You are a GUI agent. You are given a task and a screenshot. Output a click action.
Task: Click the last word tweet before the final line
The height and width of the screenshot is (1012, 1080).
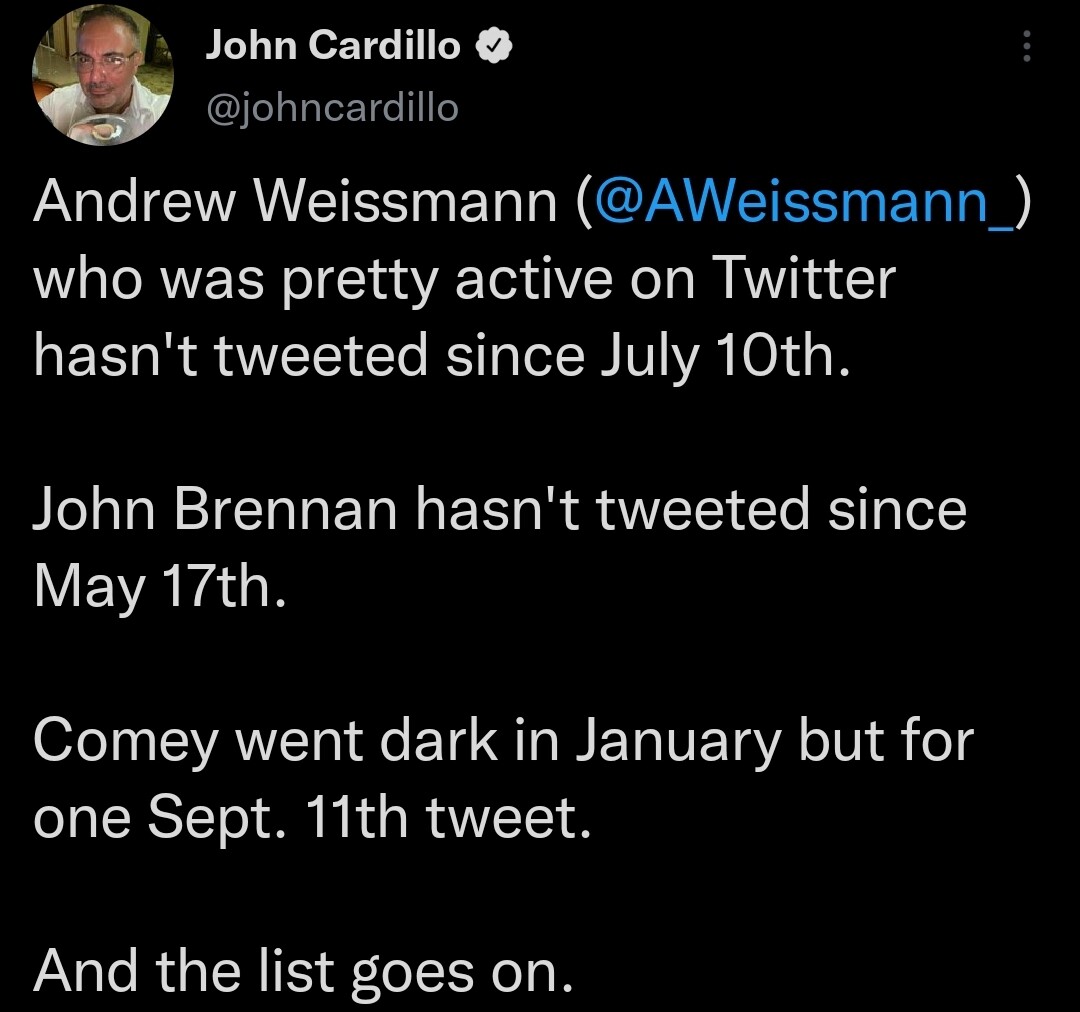(503, 819)
